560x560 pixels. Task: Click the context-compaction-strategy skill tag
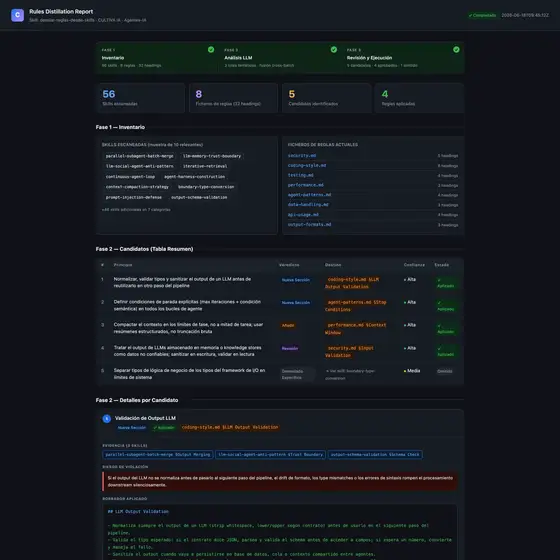(137, 187)
